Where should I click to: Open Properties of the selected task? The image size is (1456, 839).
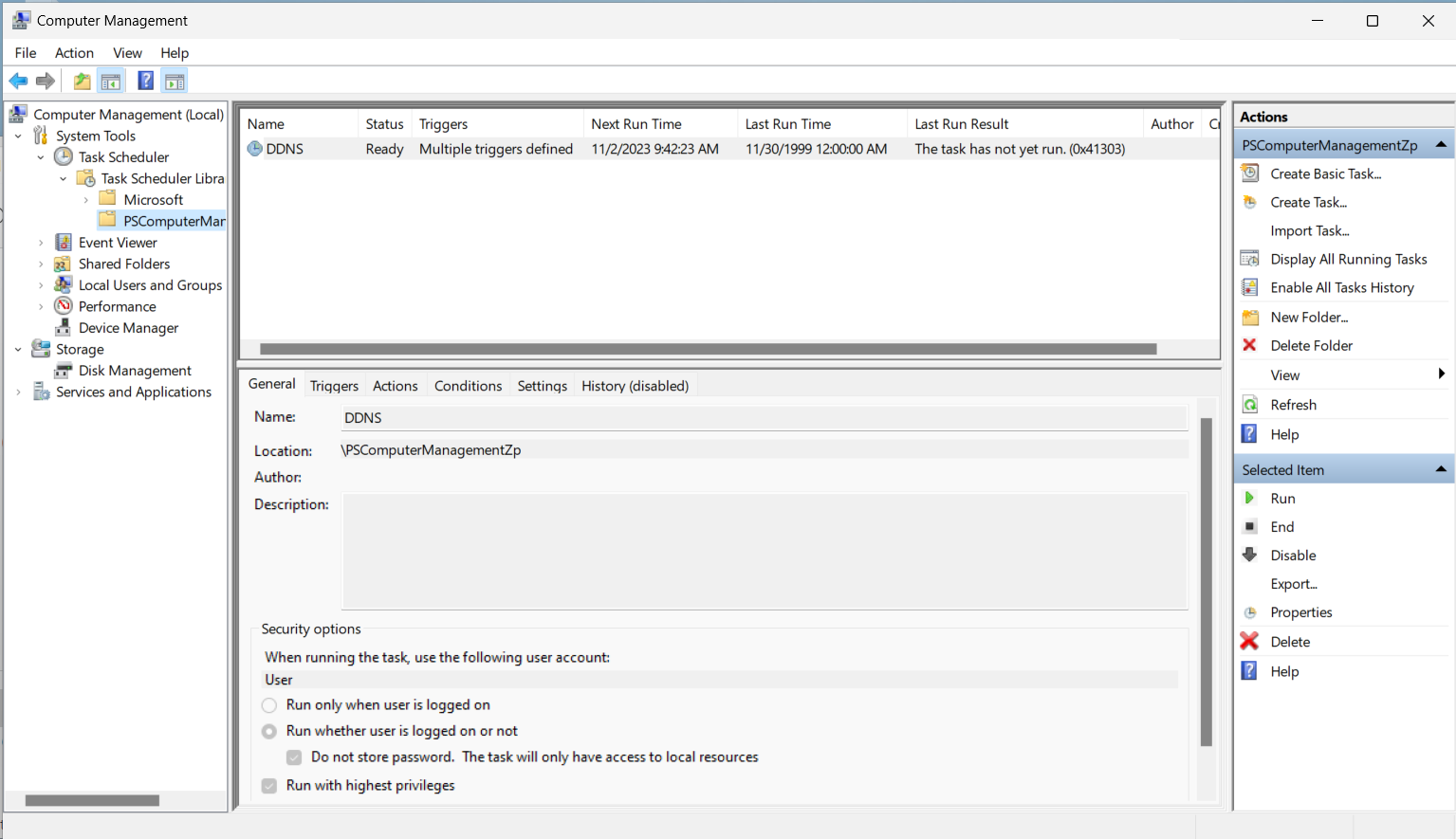pyautogui.click(x=1300, y=612)
